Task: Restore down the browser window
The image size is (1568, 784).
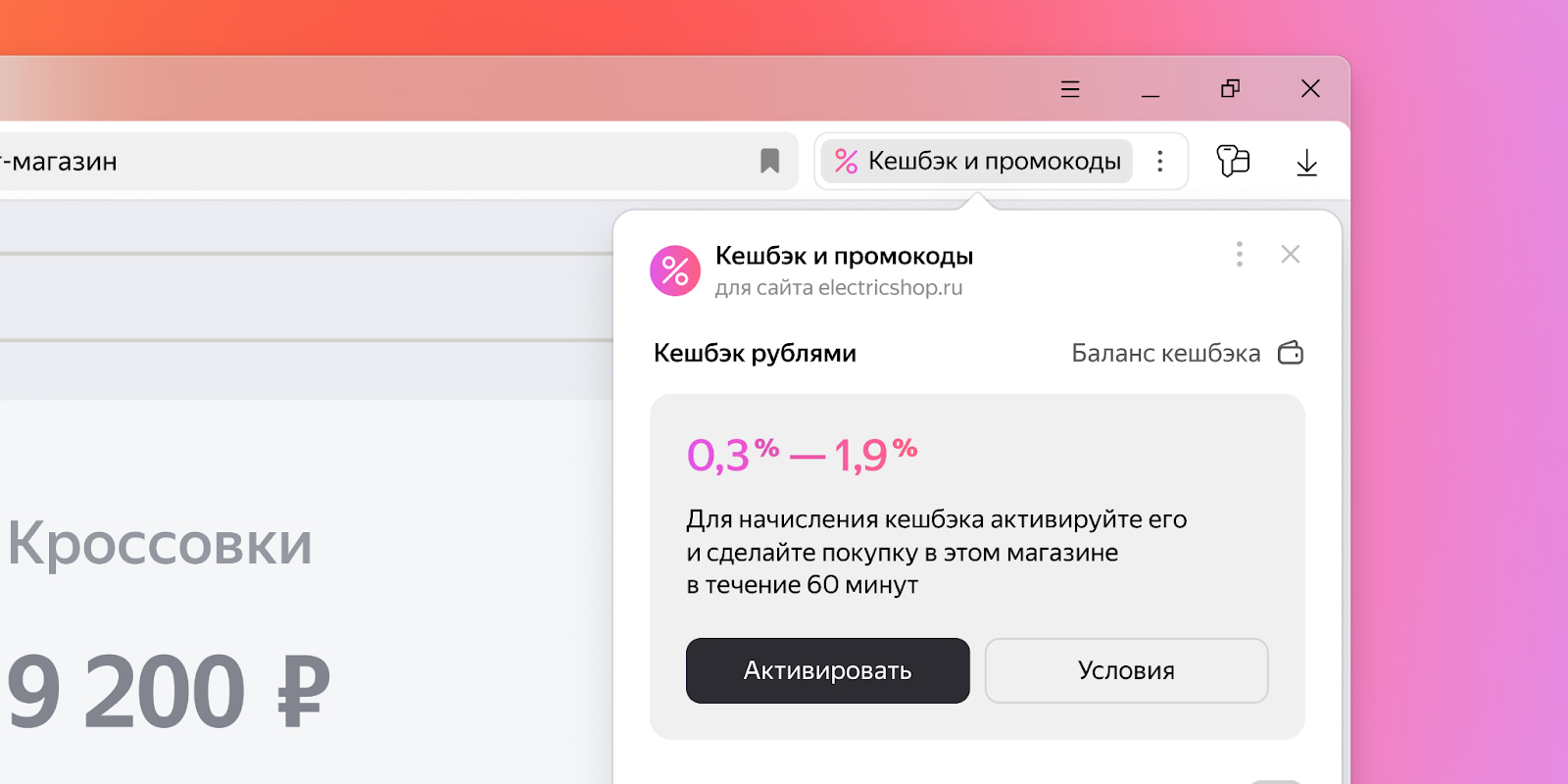Action: click(x=1231, y=88)
